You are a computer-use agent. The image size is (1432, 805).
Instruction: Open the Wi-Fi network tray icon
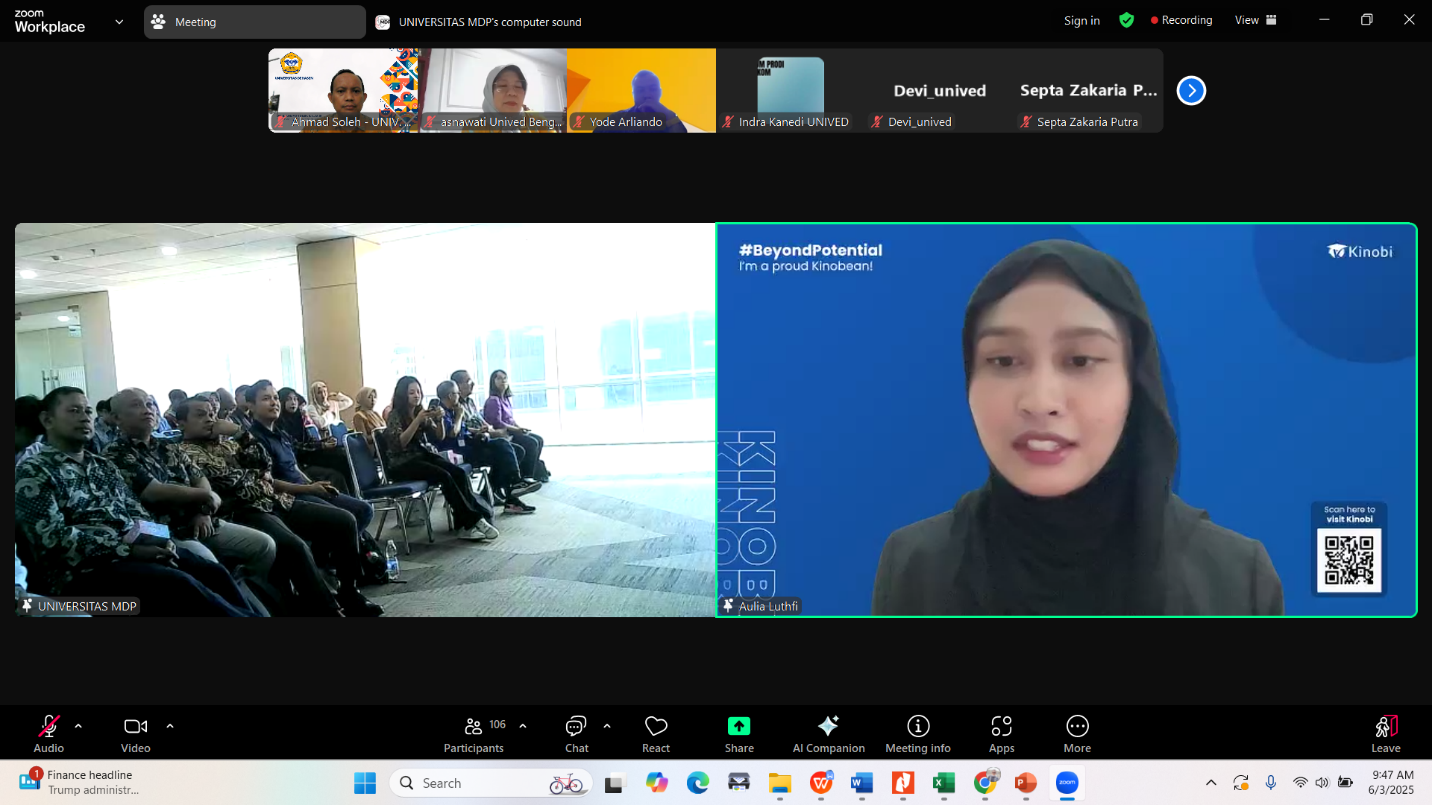point(1300,783)
